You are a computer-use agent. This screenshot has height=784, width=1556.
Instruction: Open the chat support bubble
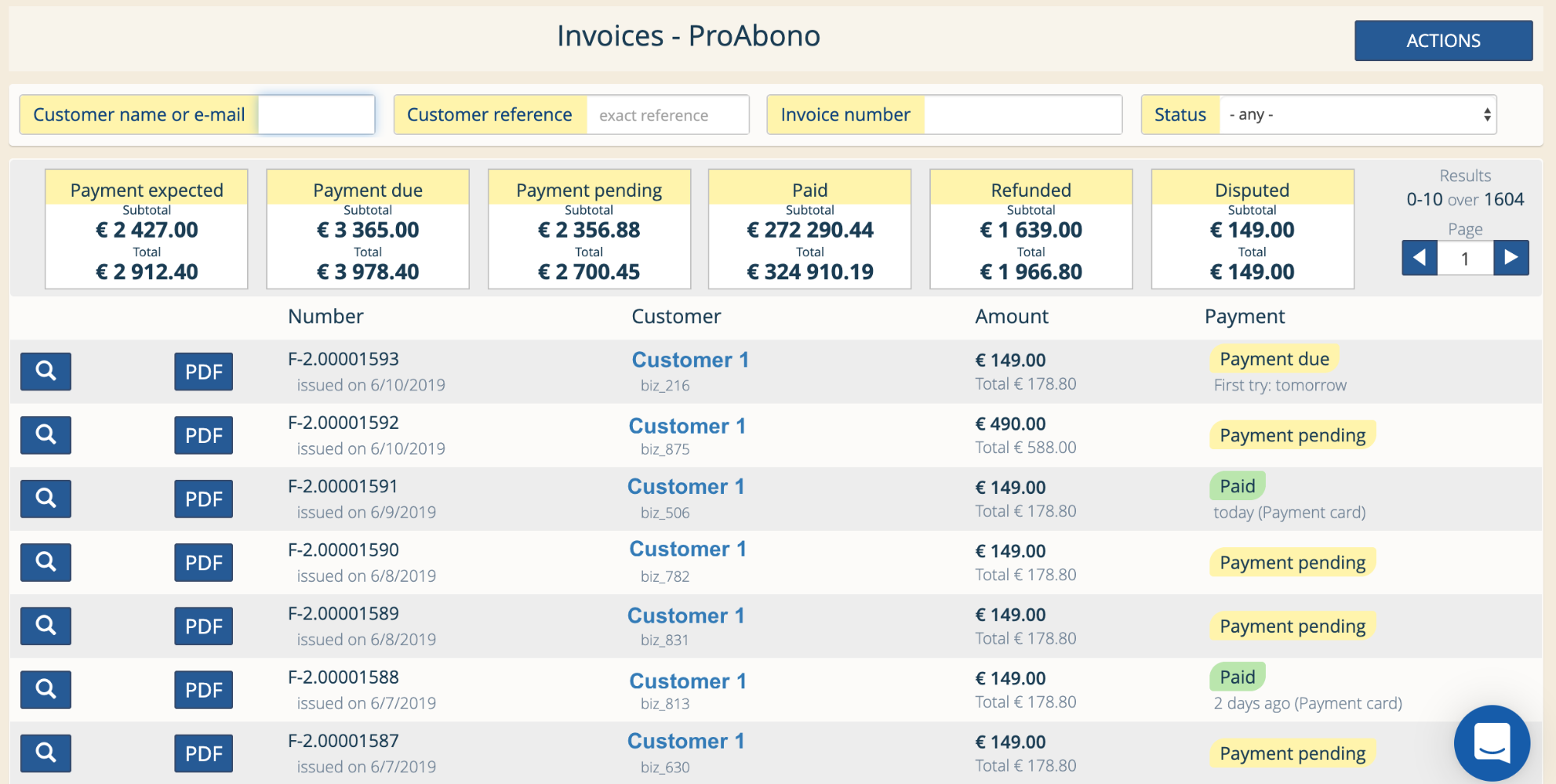coord(1492,742)
